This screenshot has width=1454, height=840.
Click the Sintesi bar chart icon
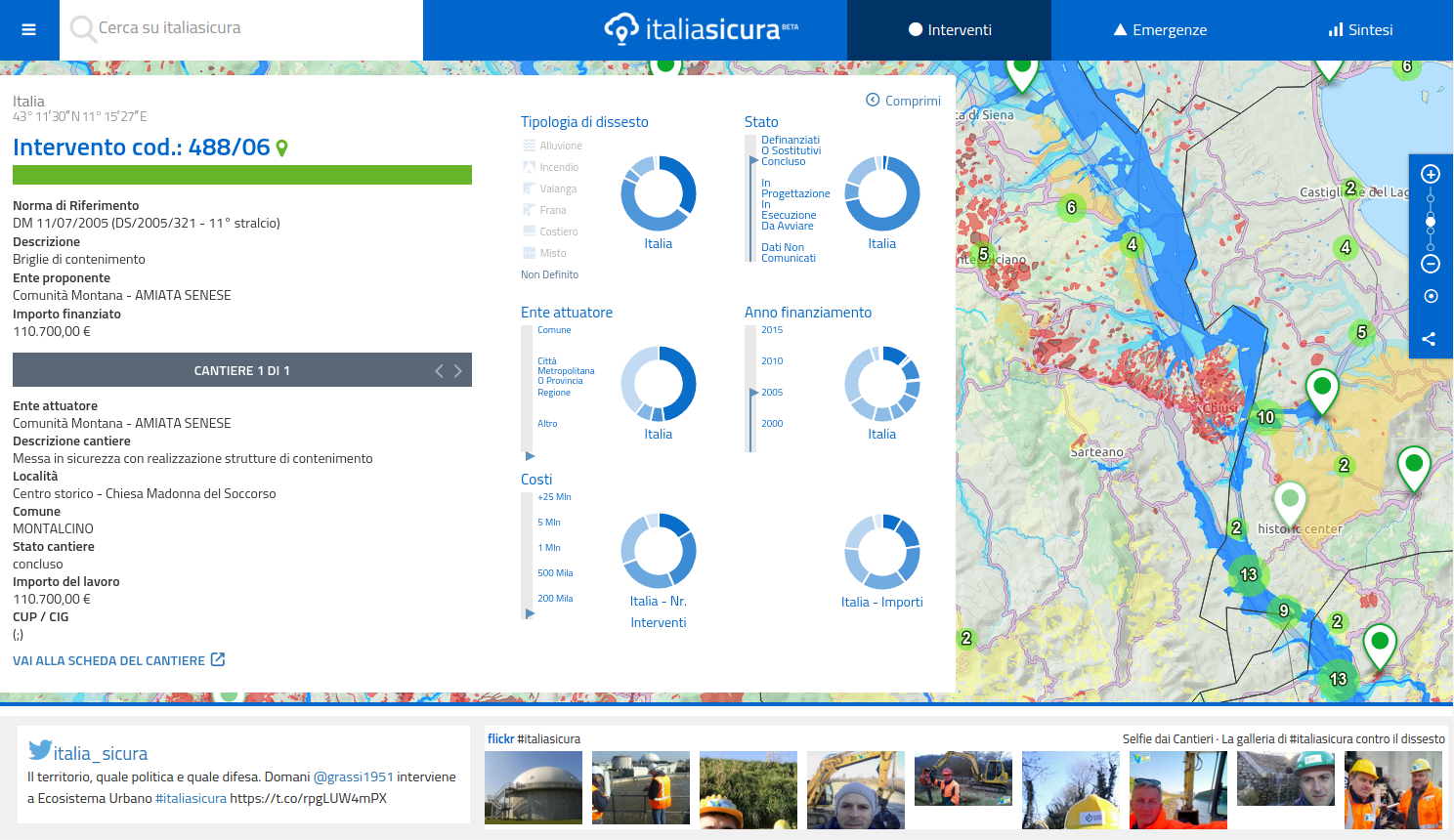1336,29
